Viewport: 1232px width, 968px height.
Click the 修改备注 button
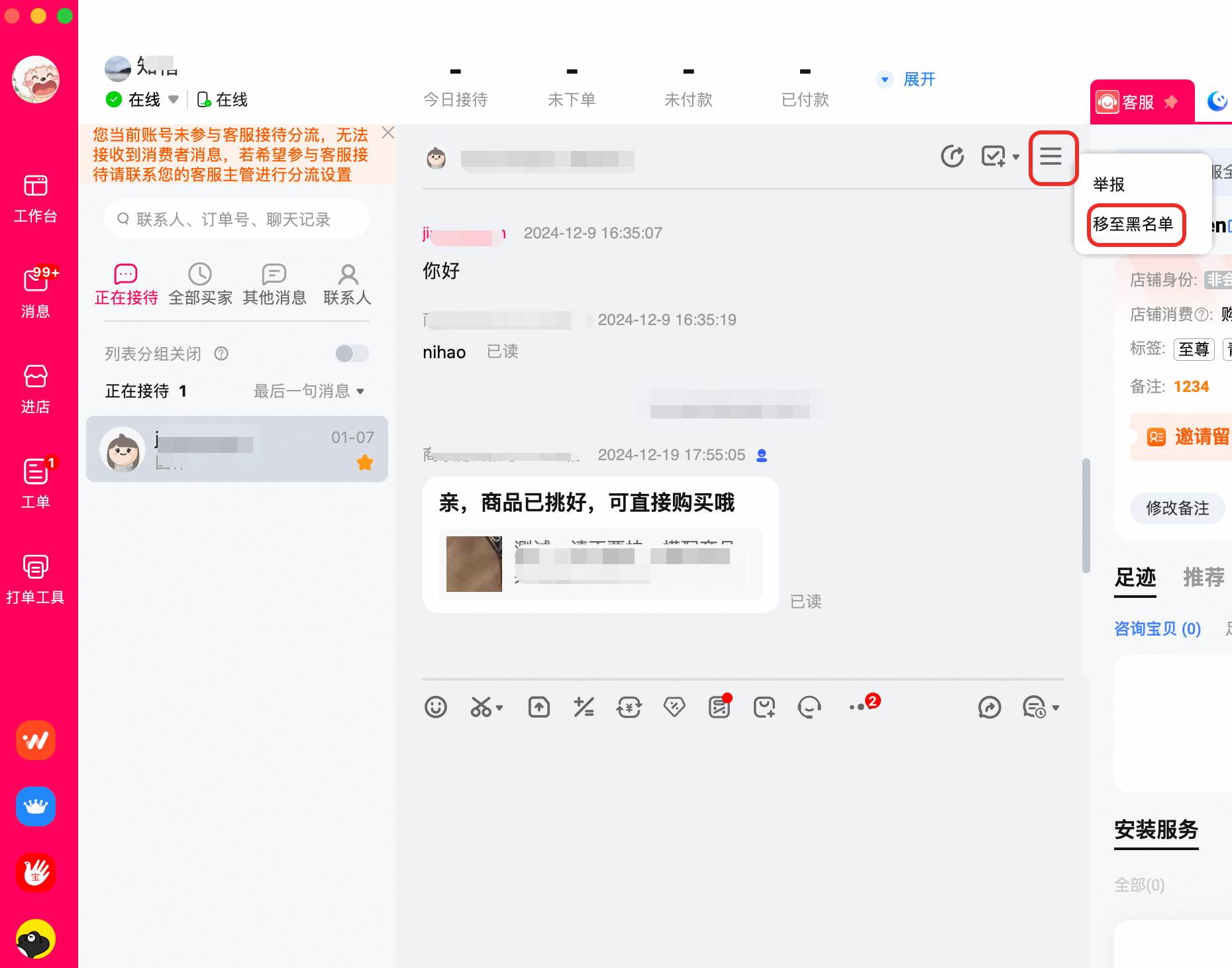[1177, 508]
